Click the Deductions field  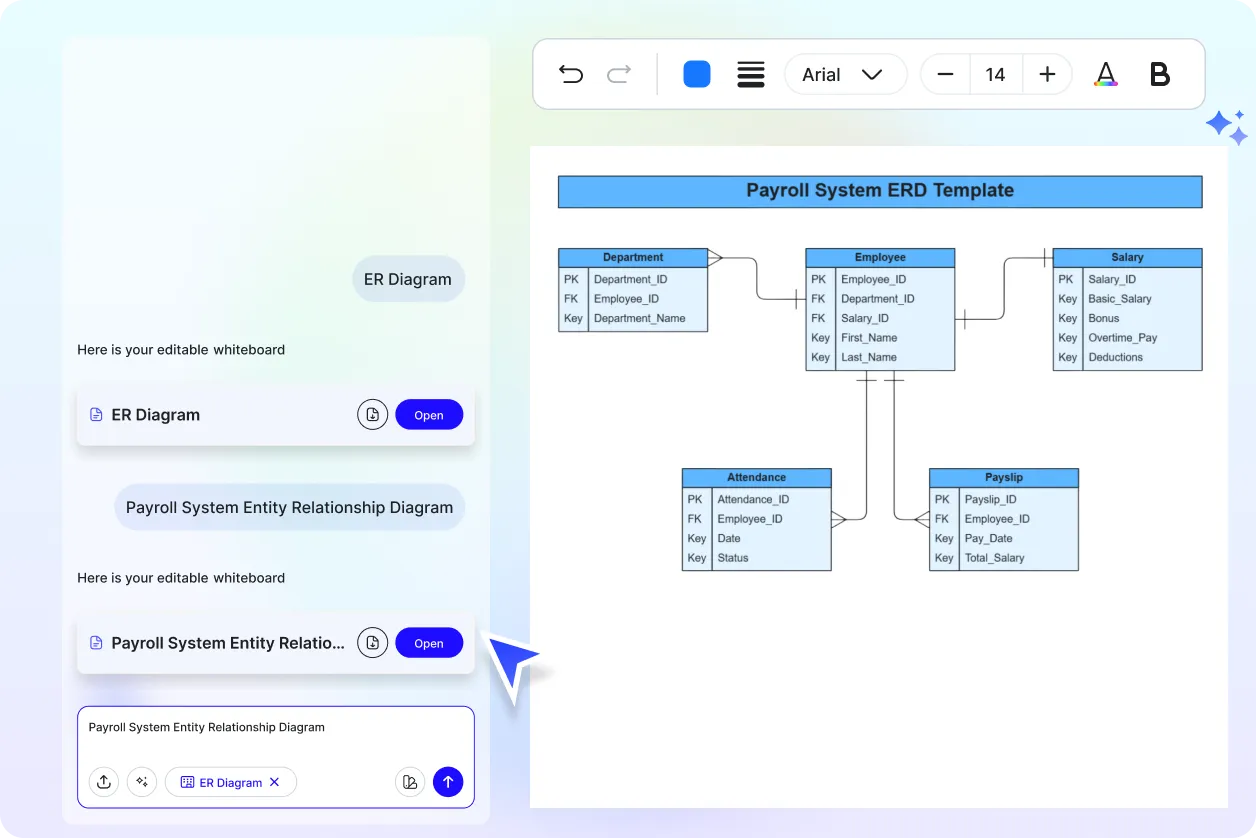click(x=1115, y=357)
